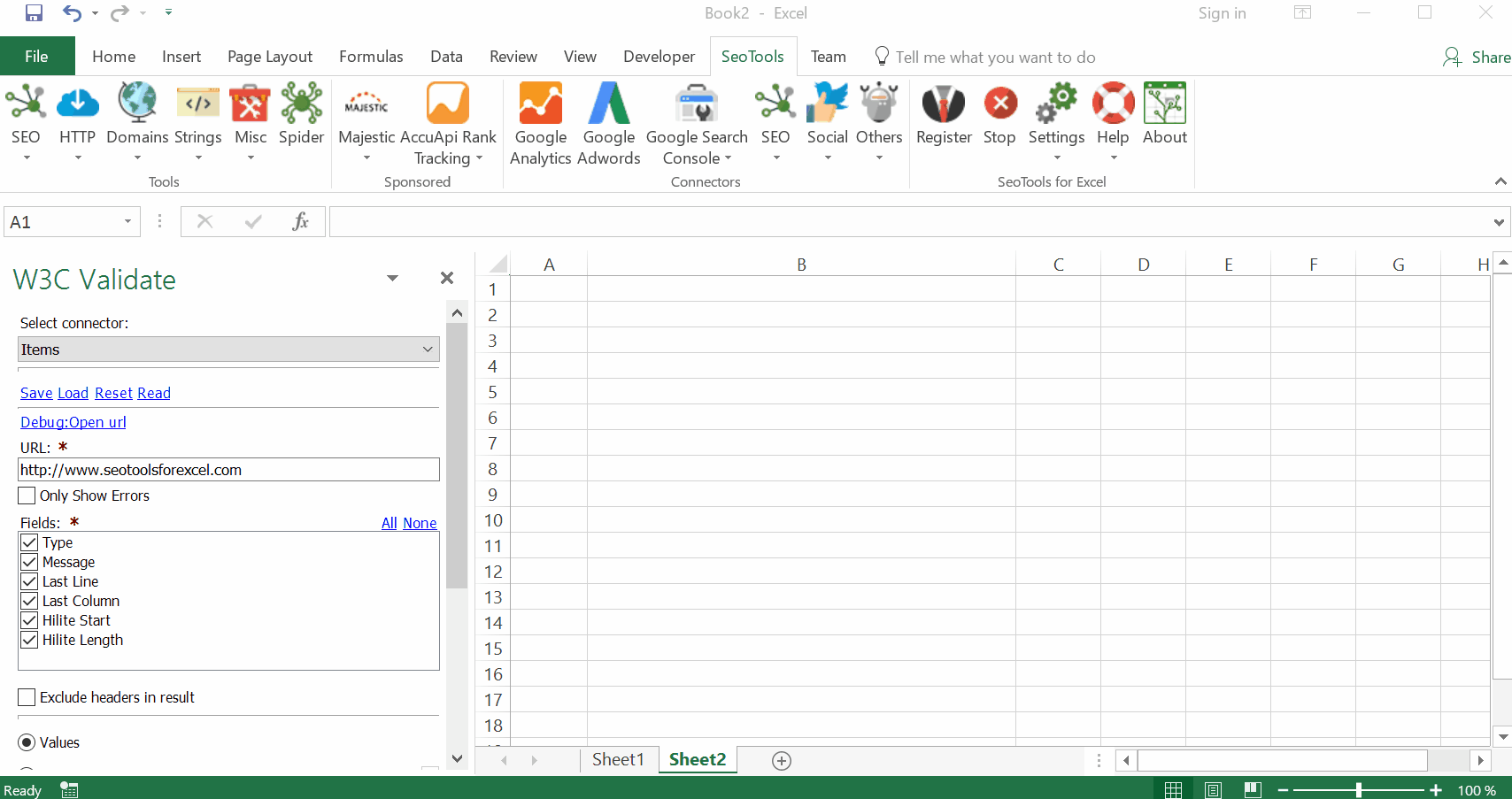Screen dimensions: 1512x799
Task: Open the Undo history dropdown arrow
Action: [95, 13]
